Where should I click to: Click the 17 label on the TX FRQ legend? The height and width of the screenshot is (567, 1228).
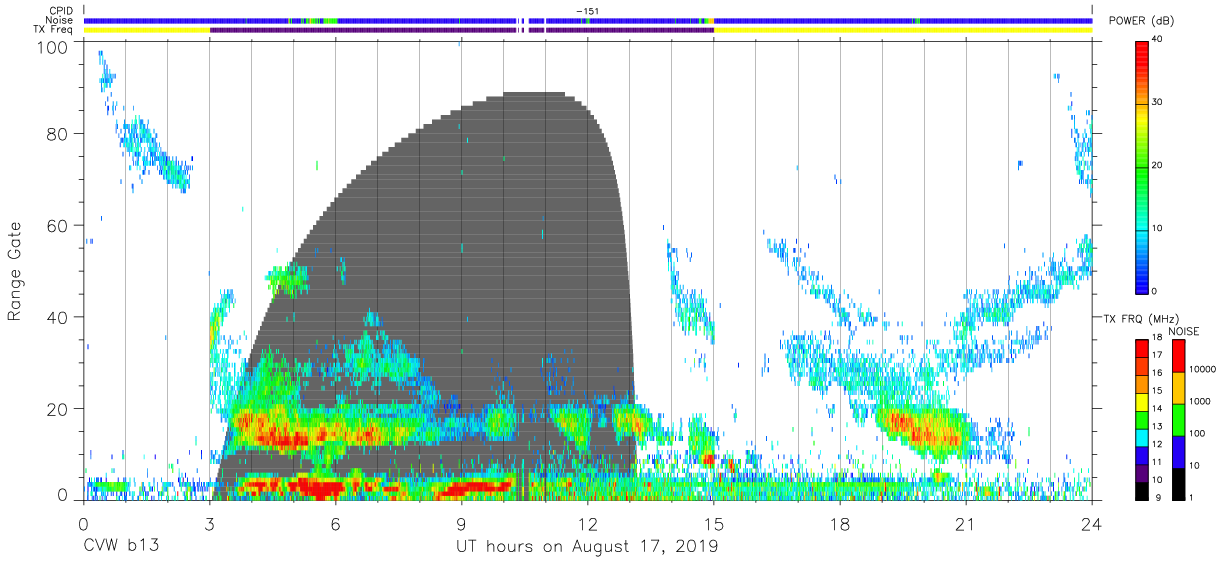[1156, 354]
